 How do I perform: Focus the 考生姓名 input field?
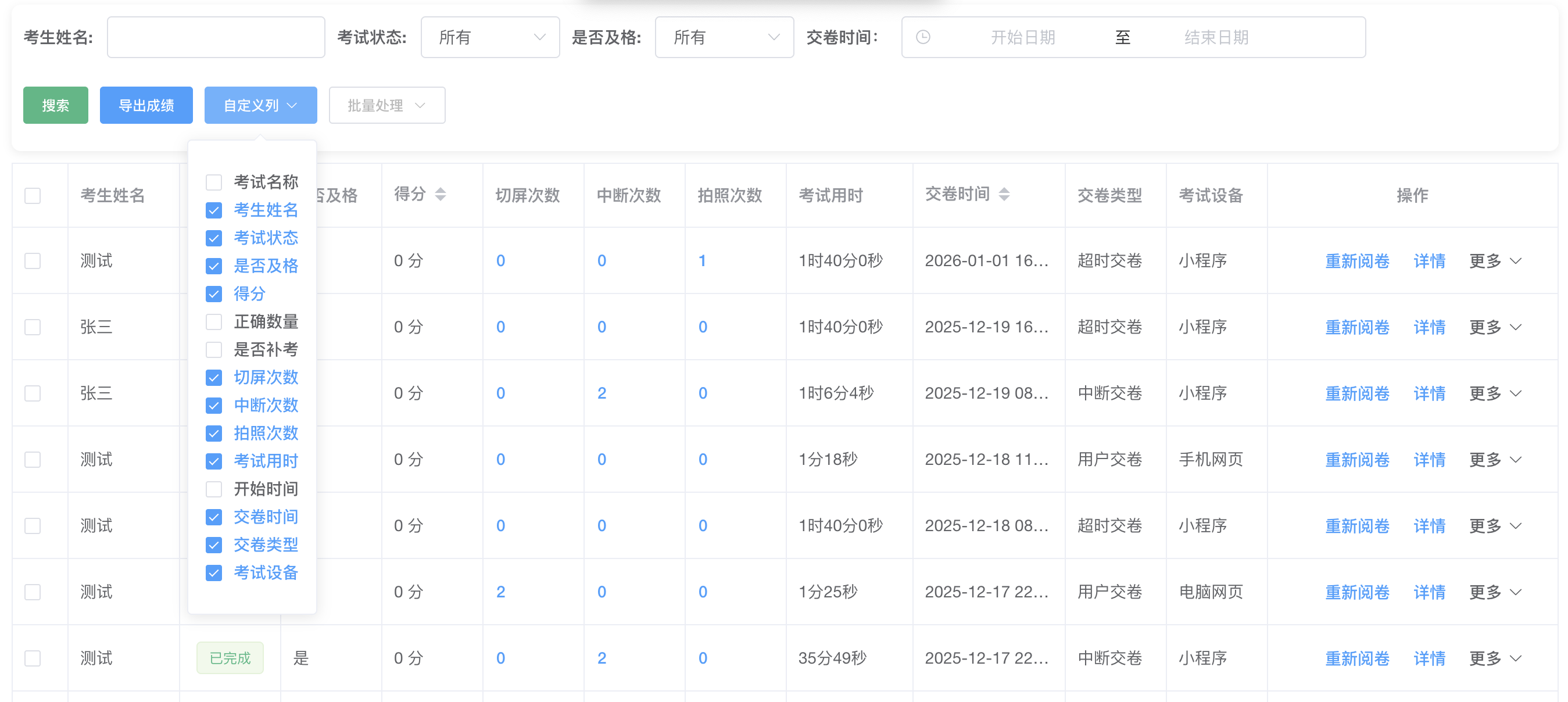(216, 37)
